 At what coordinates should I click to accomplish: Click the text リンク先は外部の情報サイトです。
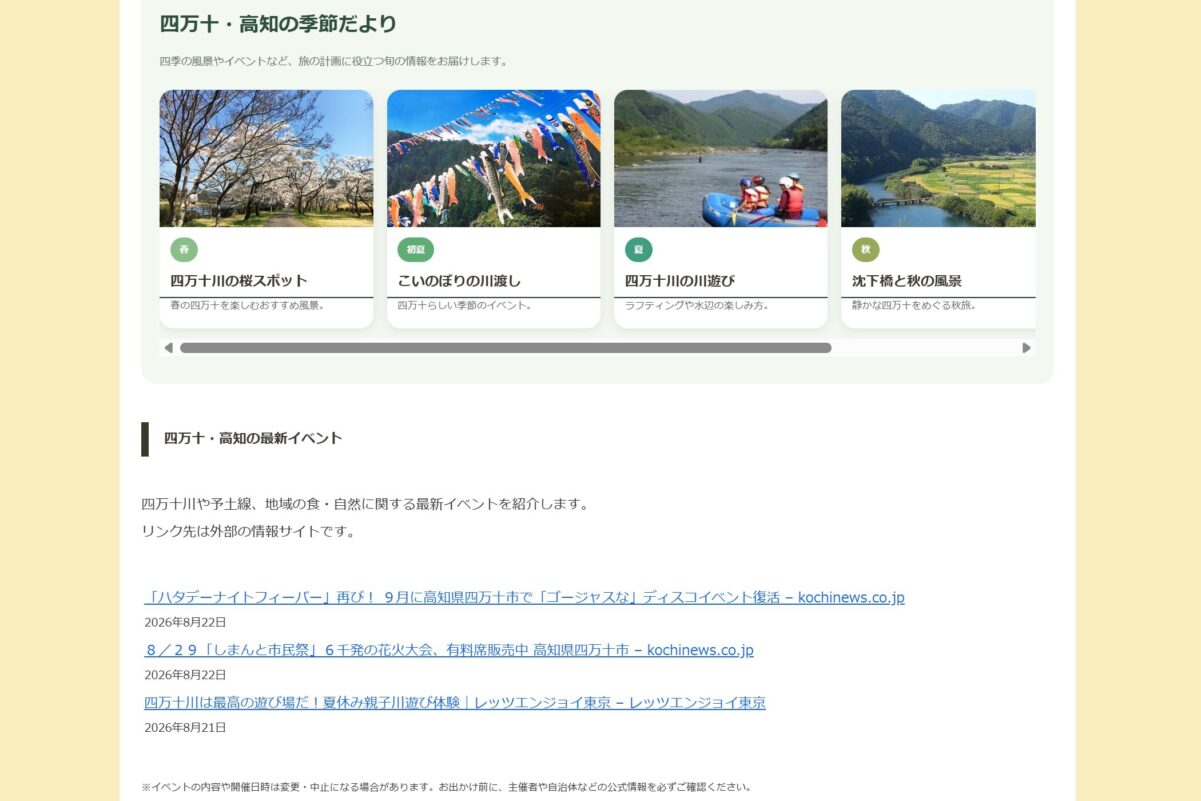[249, 531]
